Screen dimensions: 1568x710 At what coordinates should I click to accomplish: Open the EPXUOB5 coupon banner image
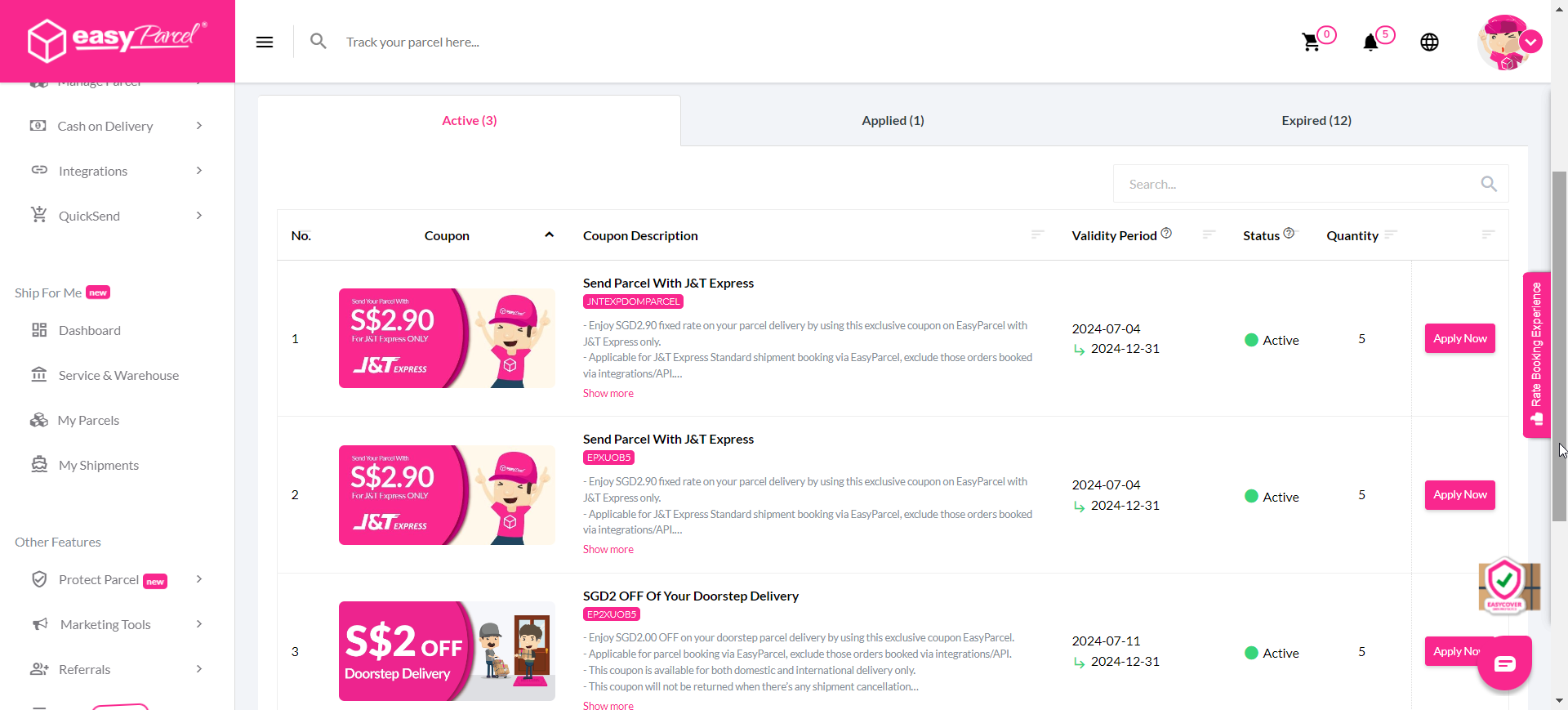447,495
